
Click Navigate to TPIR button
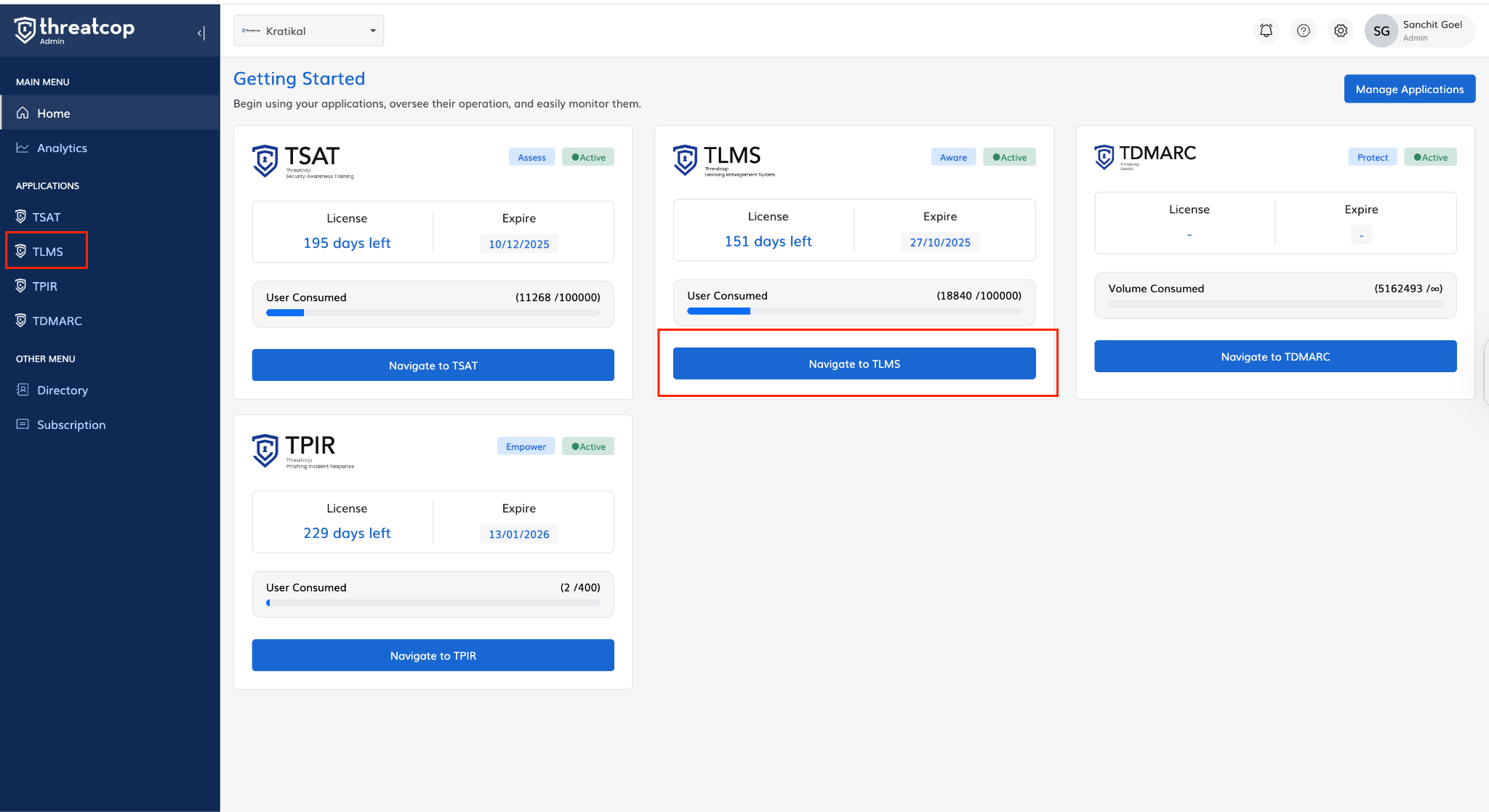[x=433, y=655]
